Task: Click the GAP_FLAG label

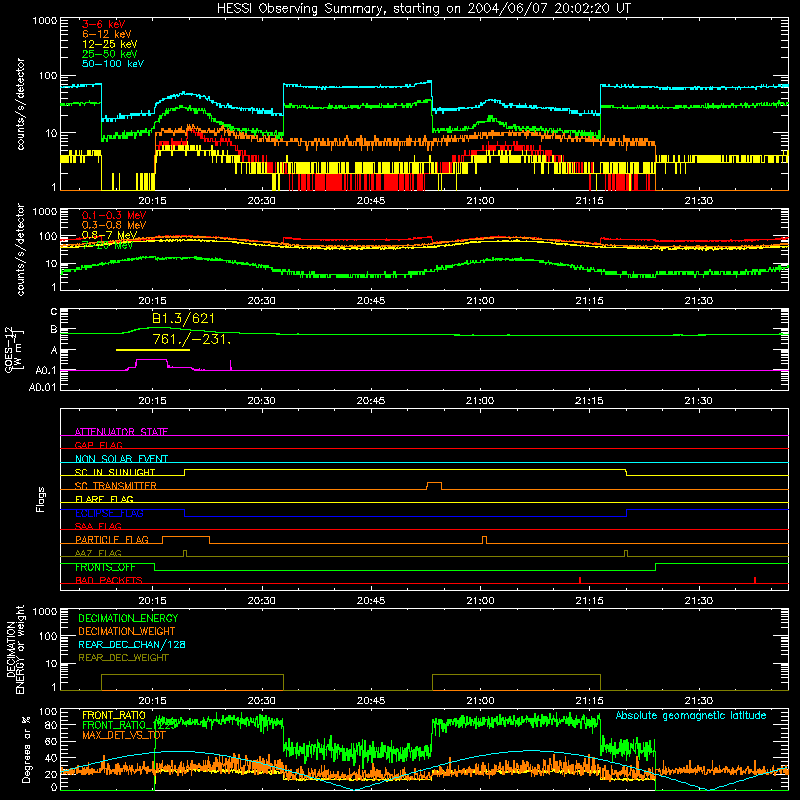Action: point(98,445)
